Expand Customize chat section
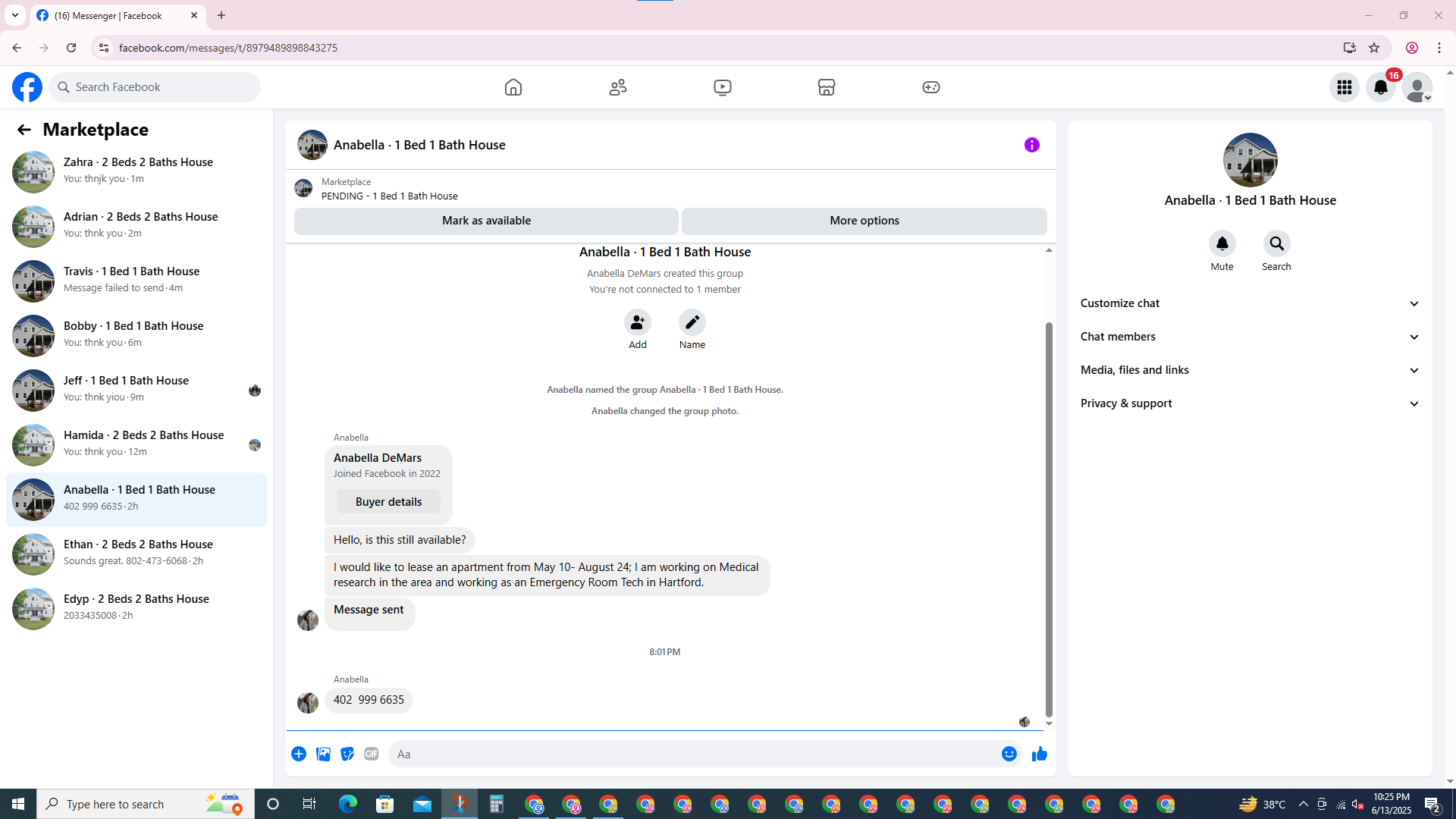The image size is (1456, 819). [x=1250, y=303]
